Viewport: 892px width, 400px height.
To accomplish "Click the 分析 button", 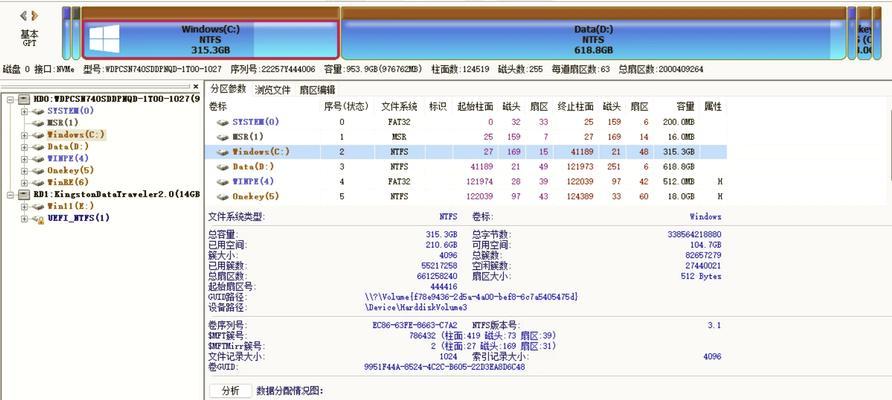I will pos(230,391).
